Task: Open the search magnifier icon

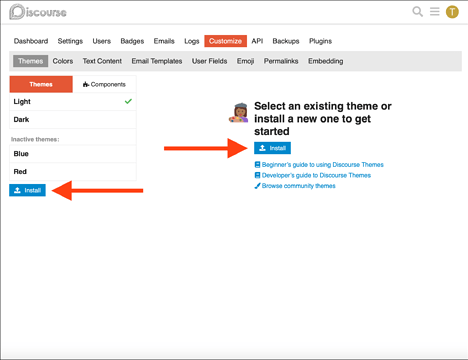Action: 417,12
